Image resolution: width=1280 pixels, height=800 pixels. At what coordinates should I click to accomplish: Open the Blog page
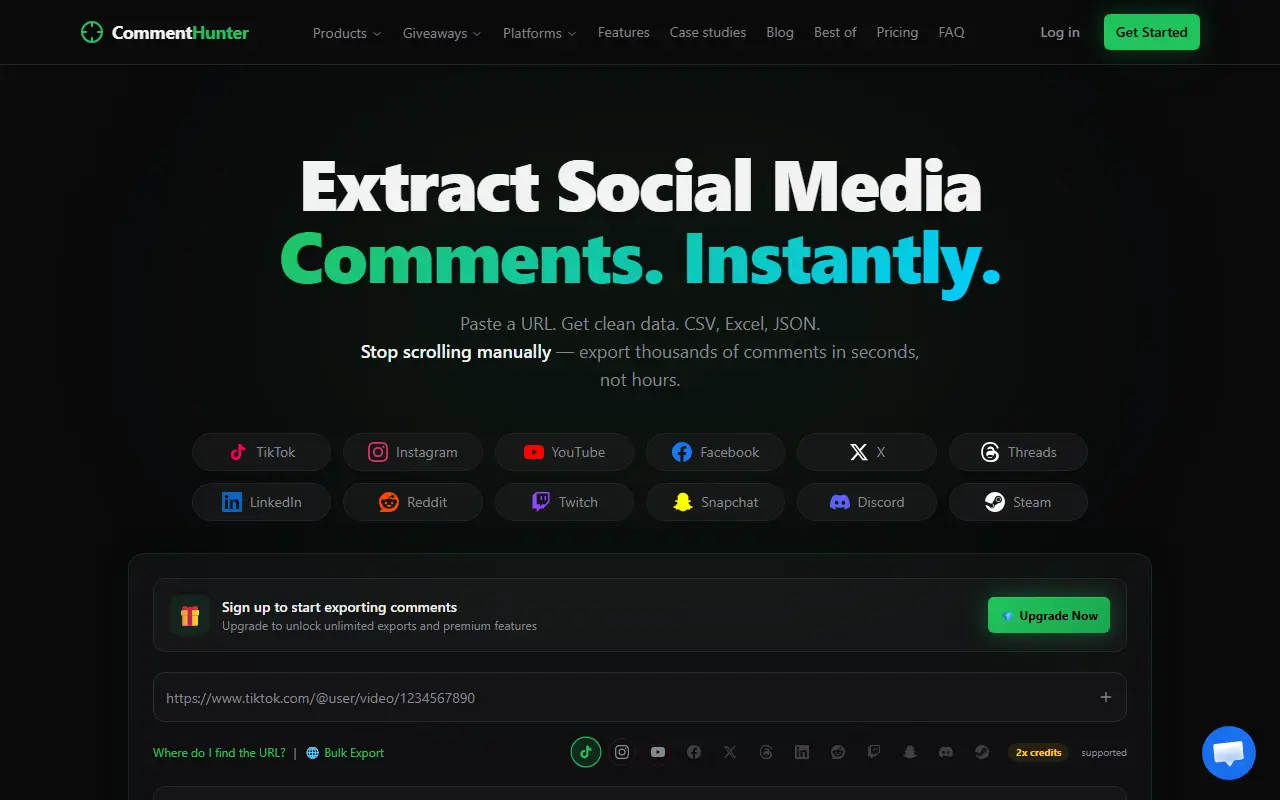click(x=780, y=32)
